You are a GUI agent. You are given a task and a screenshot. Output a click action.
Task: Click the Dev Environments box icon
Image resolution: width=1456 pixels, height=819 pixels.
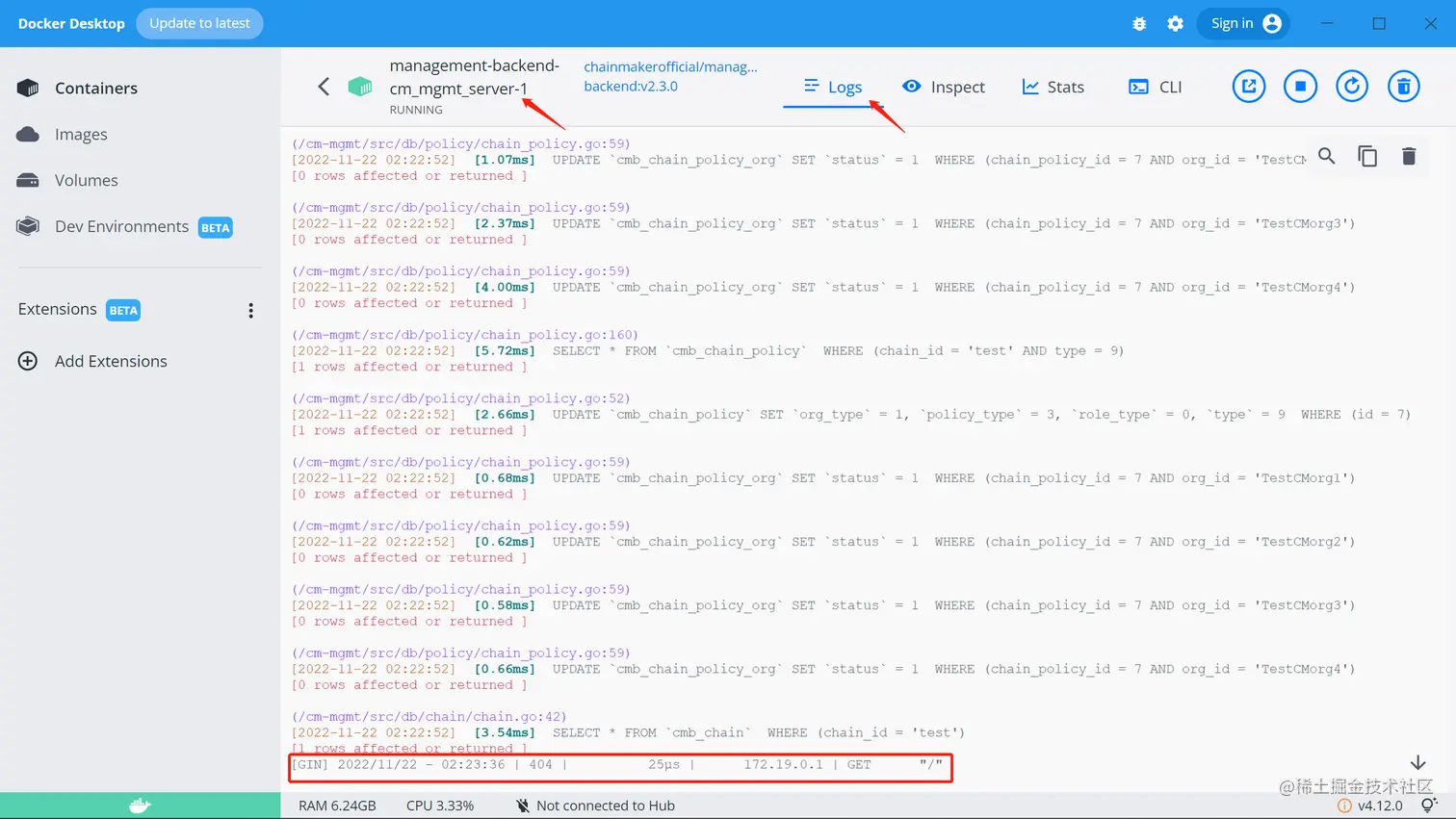coord(28,226)
